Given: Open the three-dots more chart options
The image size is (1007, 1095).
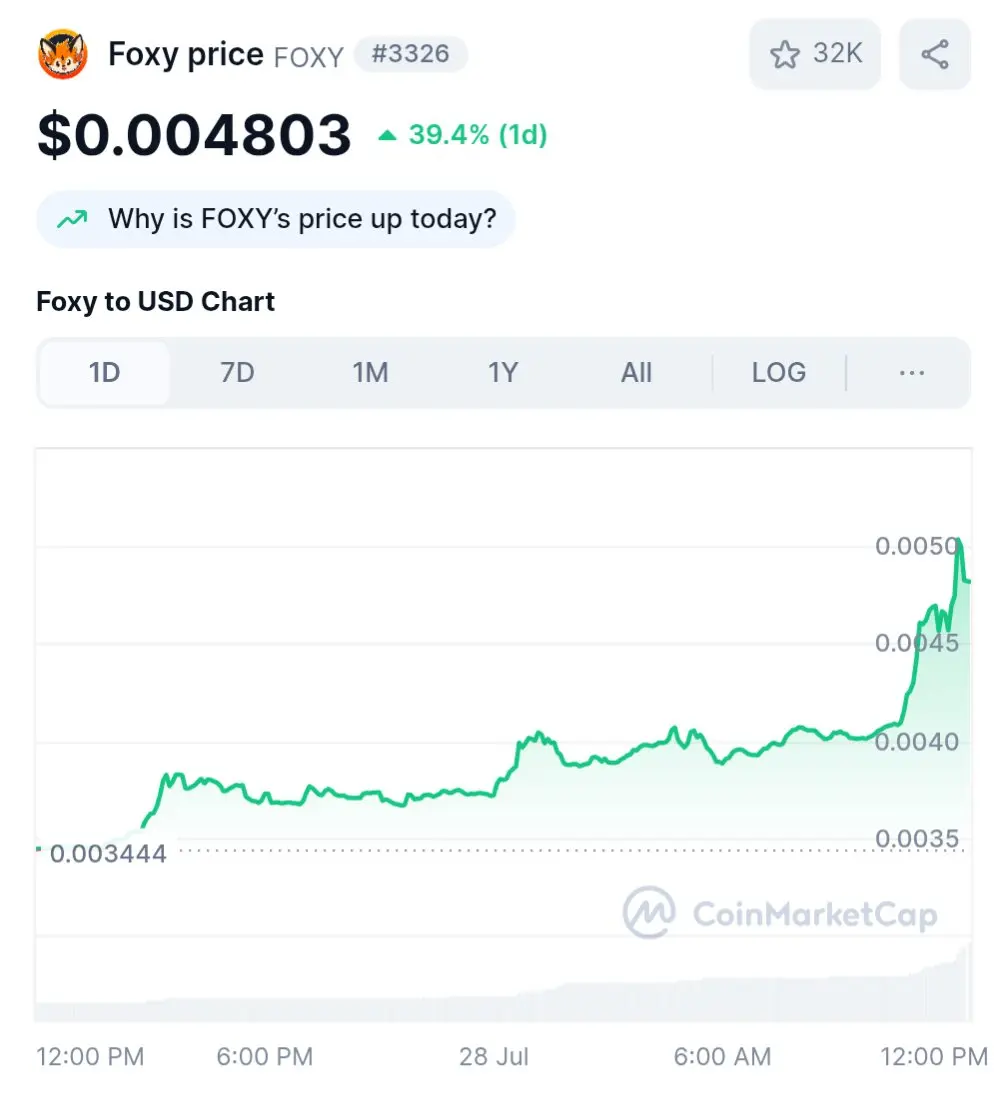Looking at the screenshot, I should (912, 373).
